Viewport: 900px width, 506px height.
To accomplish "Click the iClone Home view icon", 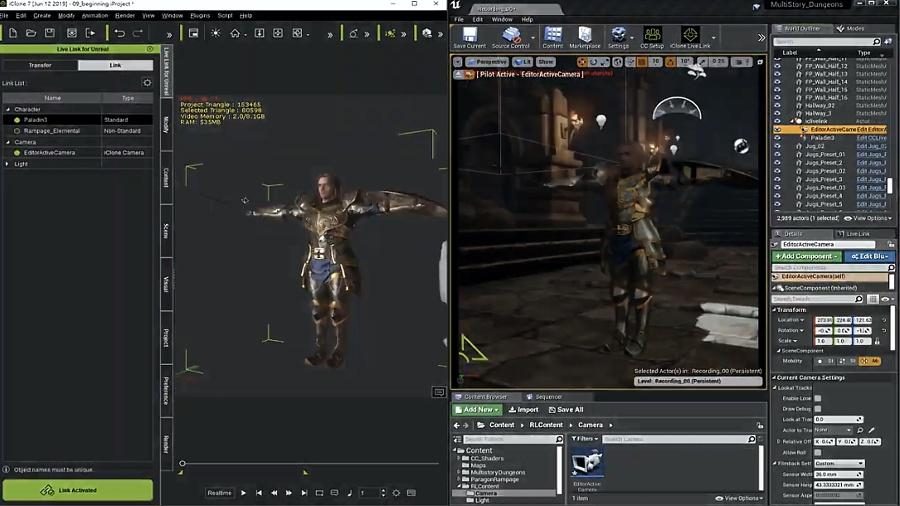I will click(235, 33).
